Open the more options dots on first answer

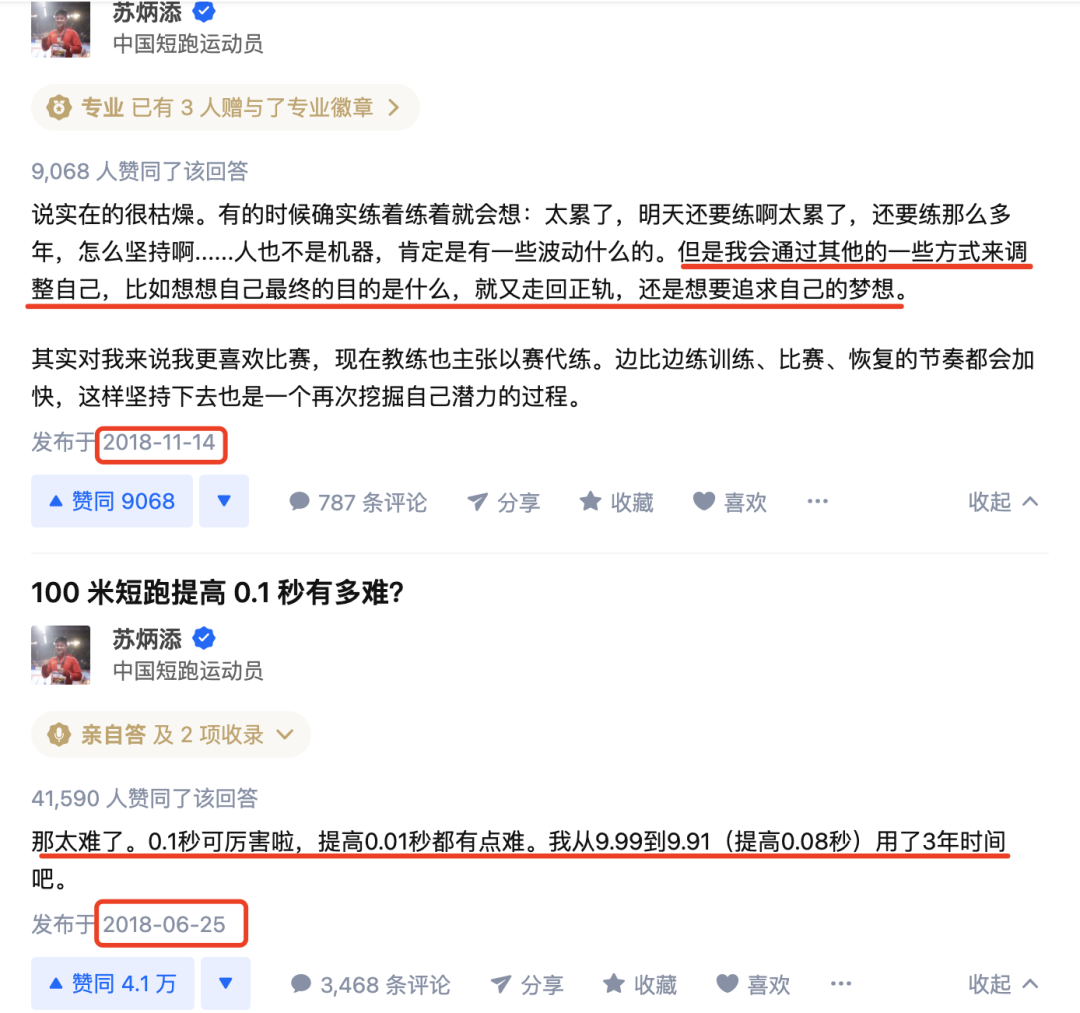(x=818, y=501)
